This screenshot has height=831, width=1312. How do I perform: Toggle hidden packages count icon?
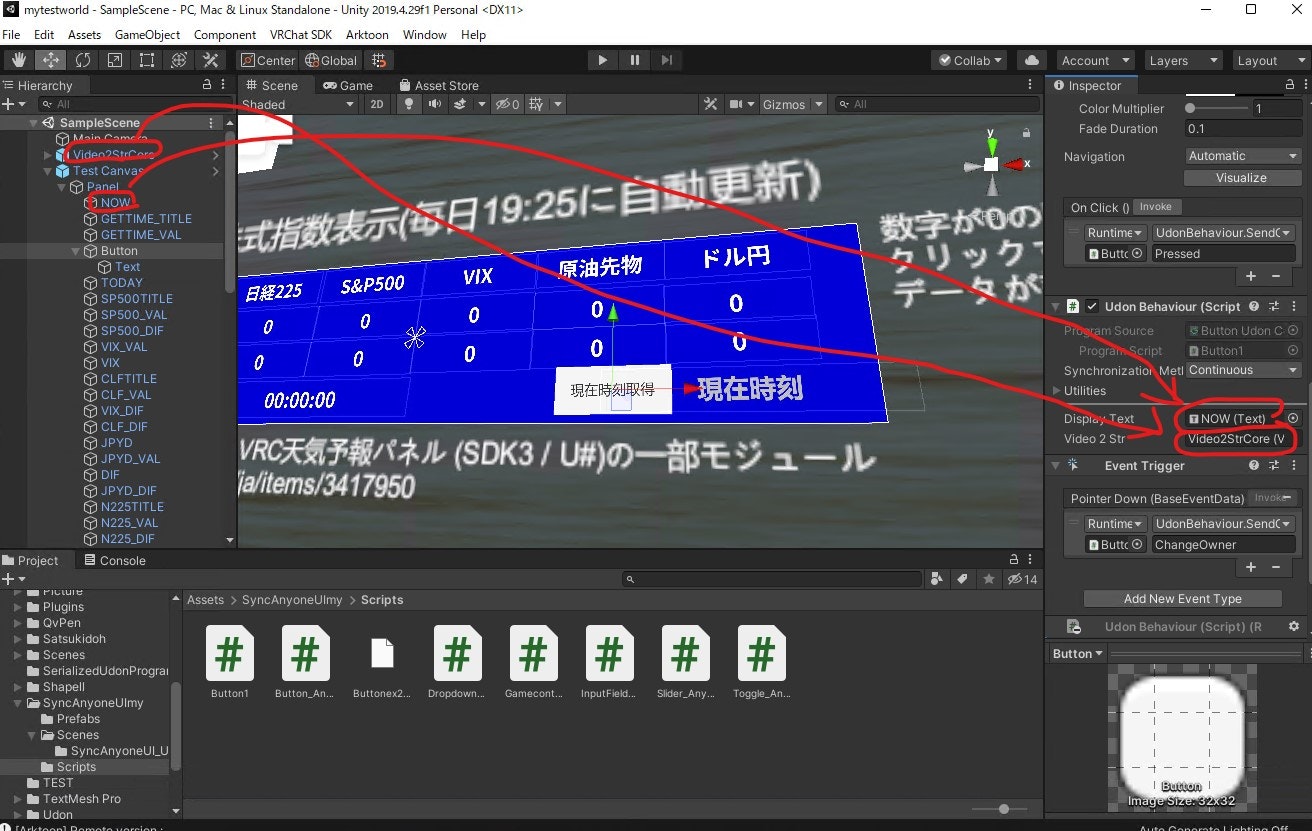click(x=1022, y=579)
